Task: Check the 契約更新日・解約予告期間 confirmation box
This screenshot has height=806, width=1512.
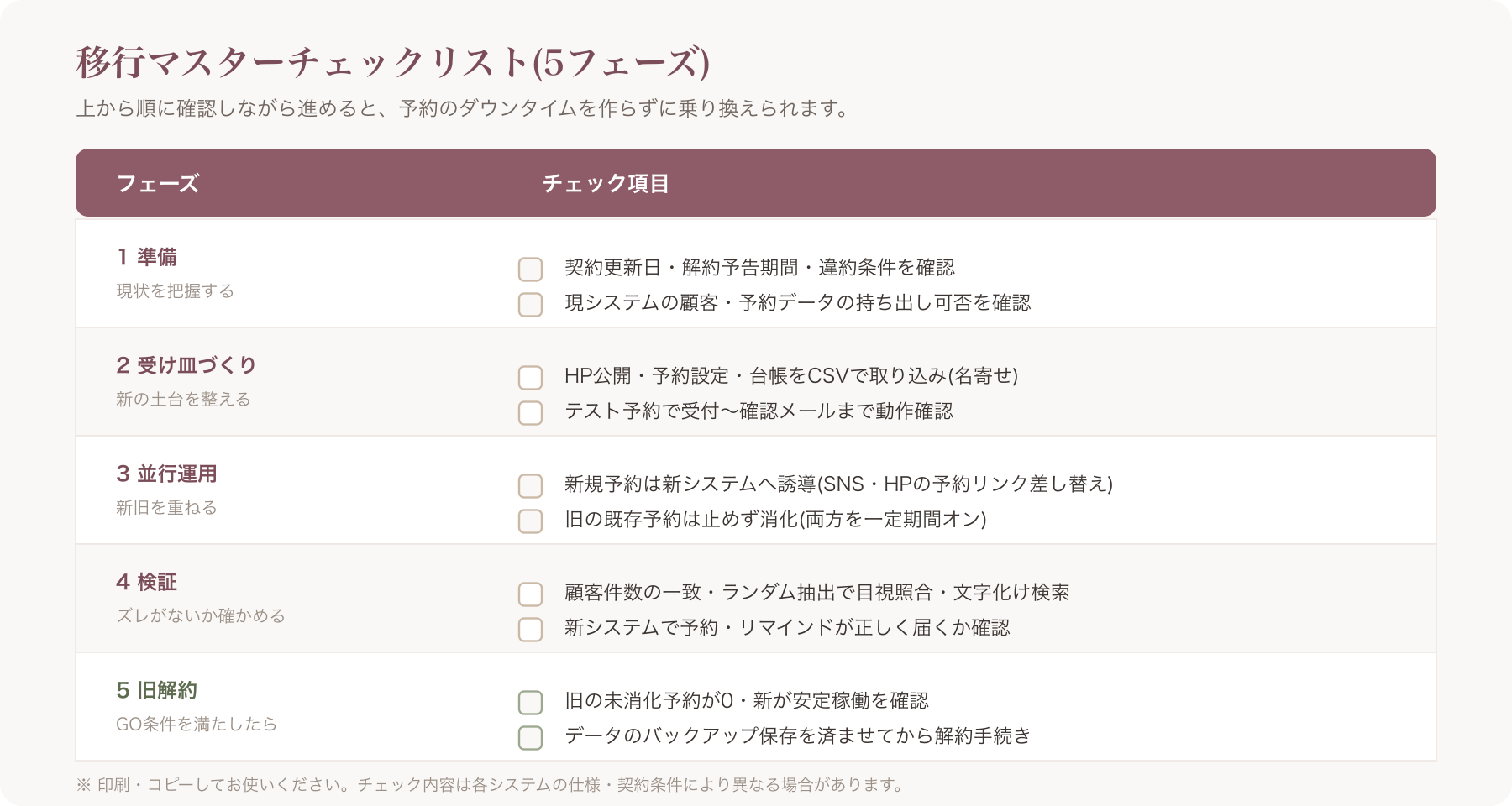Action: pyautogui.click(x=530, y=269)
